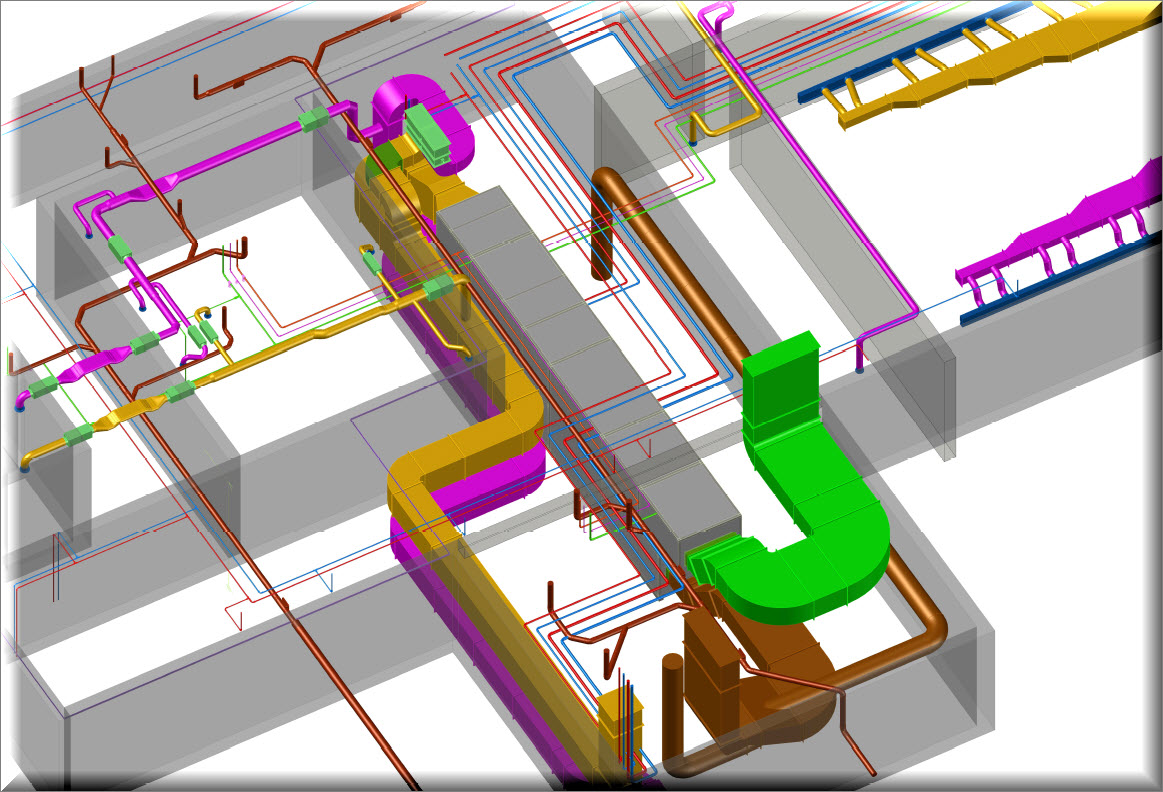Image resolution: width=1163 pixels, height=792 pixels.
Task: Select the short brown cylinder near bottom duct
Action: coord(672,710)
